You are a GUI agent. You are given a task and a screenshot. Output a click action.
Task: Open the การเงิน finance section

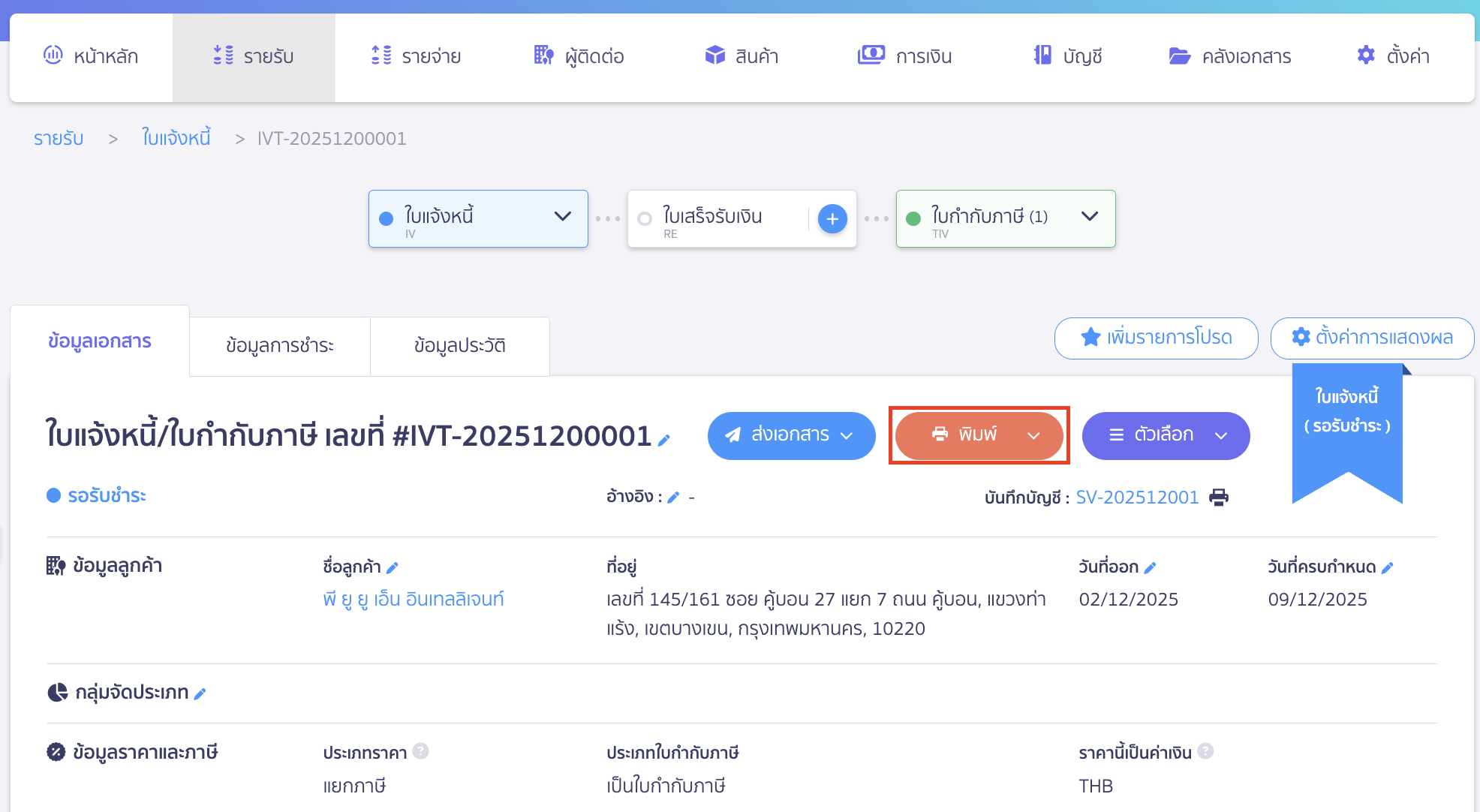click(904, 56)
